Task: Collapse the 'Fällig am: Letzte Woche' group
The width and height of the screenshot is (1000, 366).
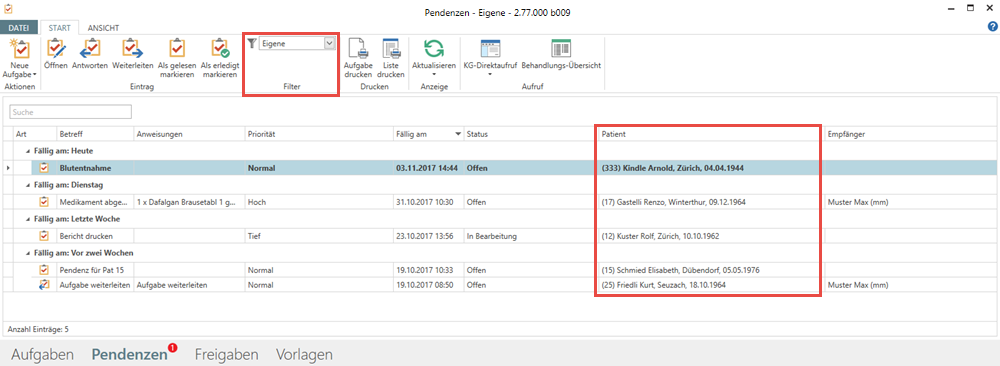Action: [x=27, y=219]
